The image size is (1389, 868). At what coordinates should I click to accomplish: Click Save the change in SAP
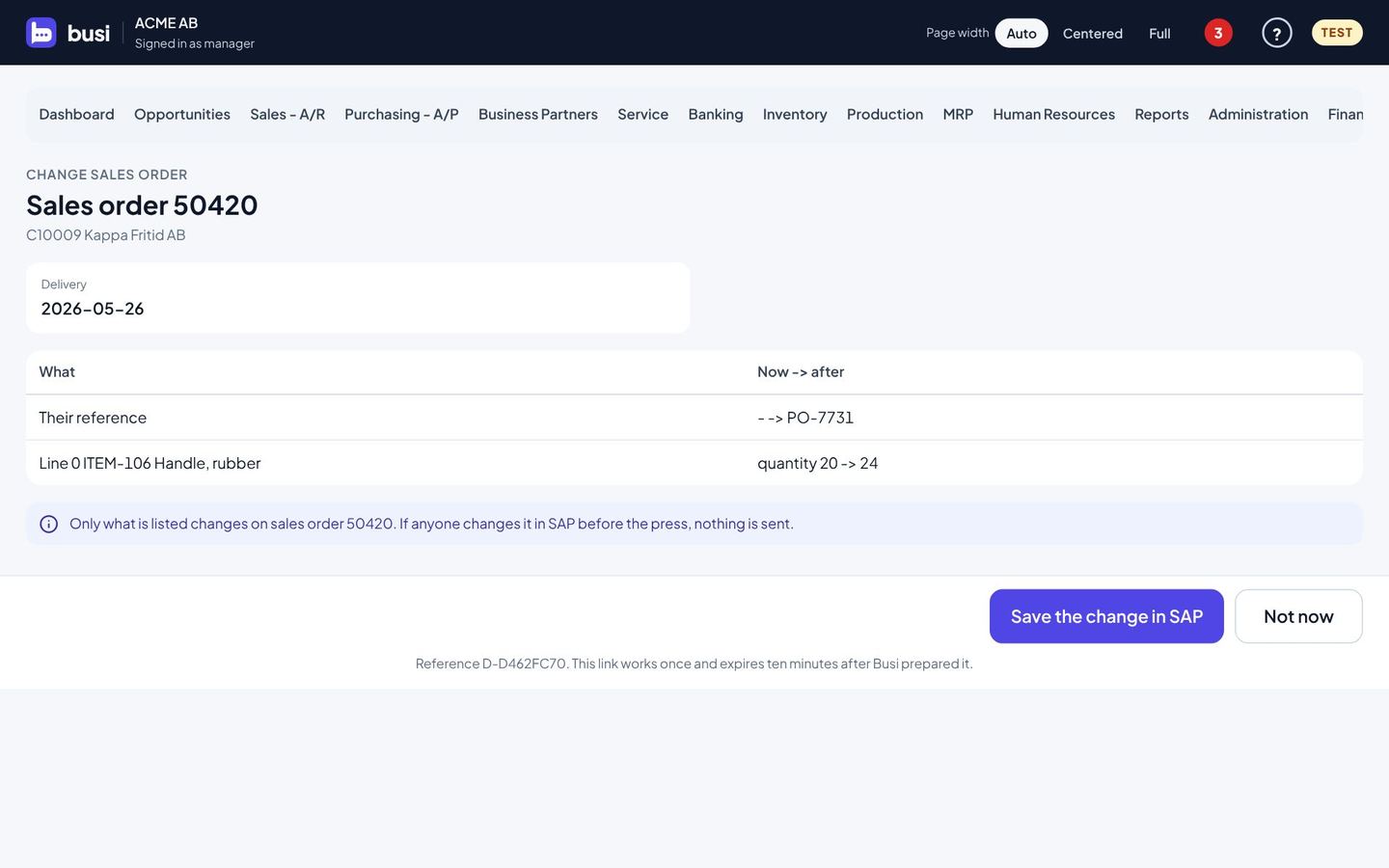click(1106, 616)
